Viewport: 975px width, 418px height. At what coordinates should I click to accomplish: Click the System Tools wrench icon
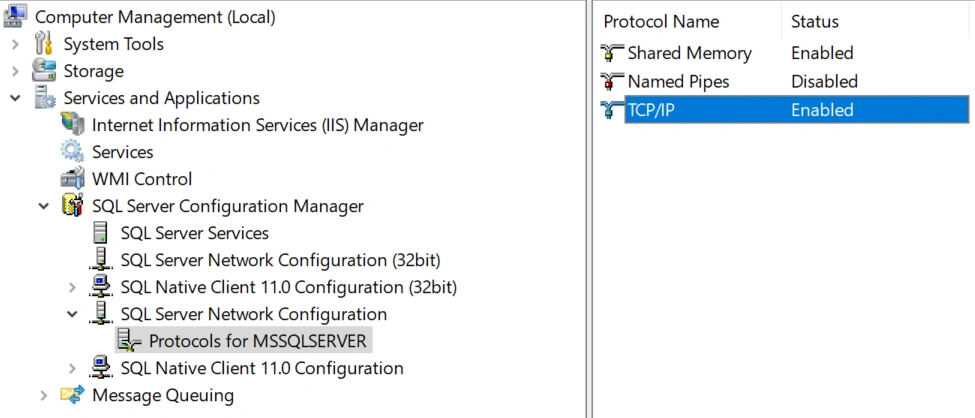pos(44,44)
